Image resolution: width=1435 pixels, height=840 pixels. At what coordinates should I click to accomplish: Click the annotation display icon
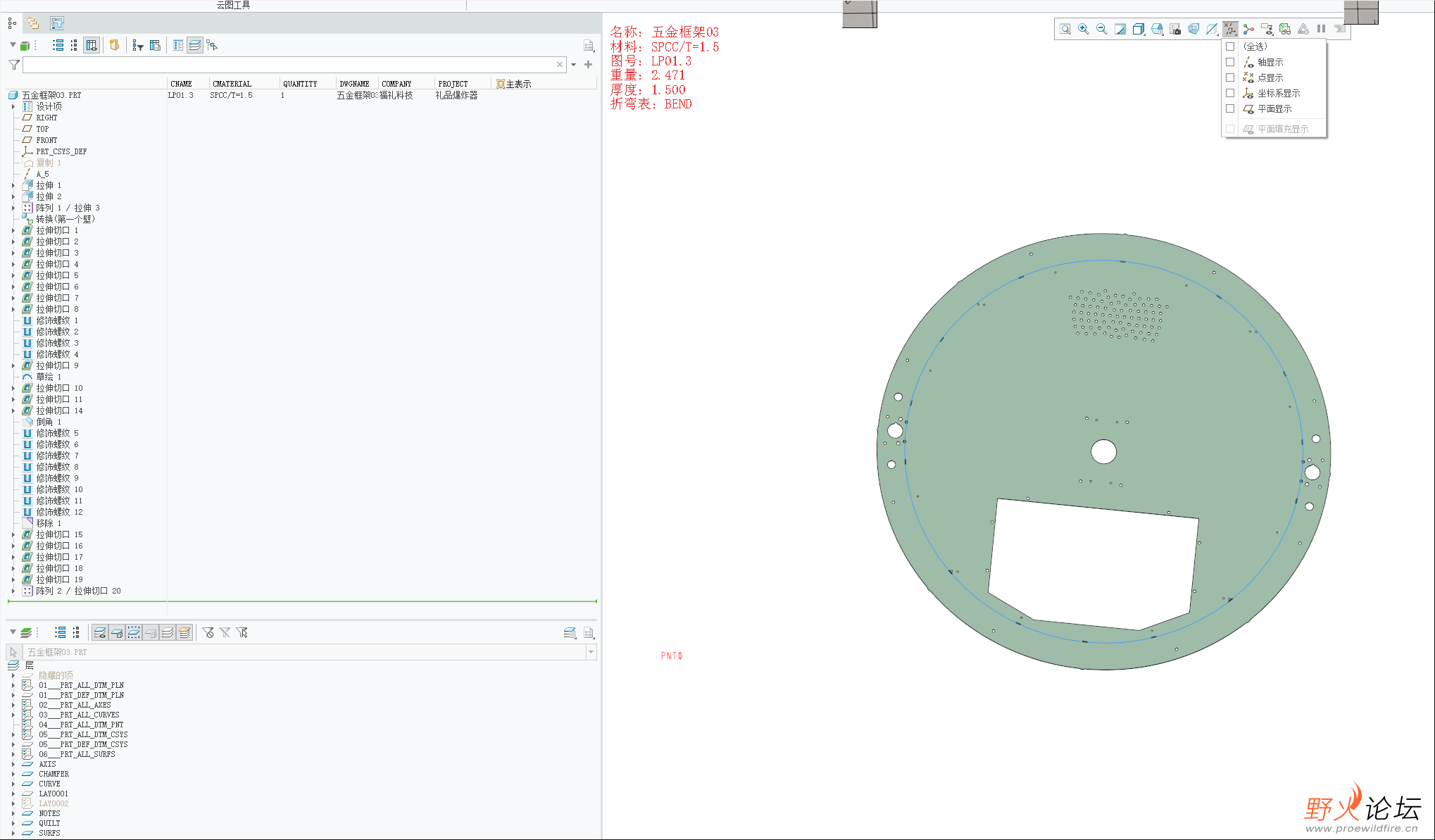click(x=1267, y=29)
